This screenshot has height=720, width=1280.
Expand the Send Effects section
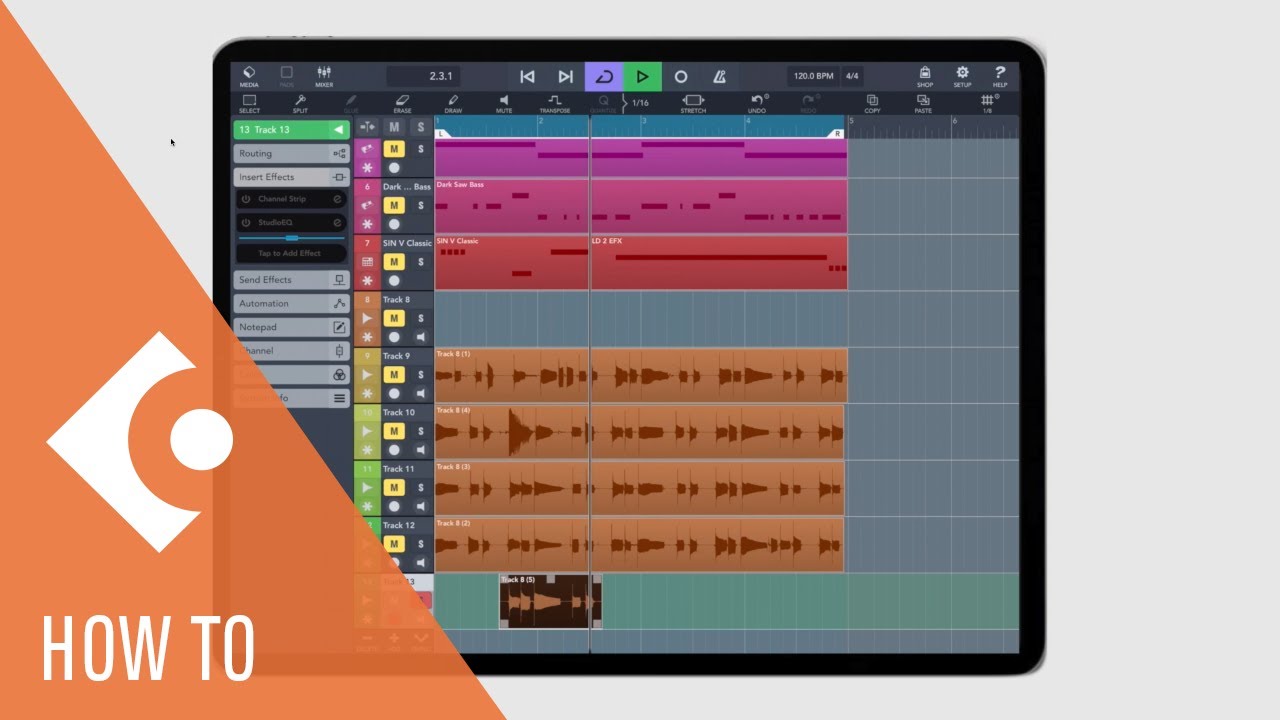tap(292, 280)
